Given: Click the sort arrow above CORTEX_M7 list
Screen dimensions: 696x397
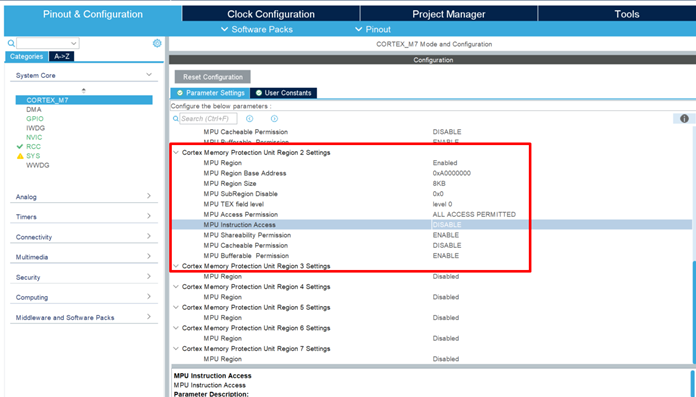Looking at the screenshot, I should click(83, 90).
